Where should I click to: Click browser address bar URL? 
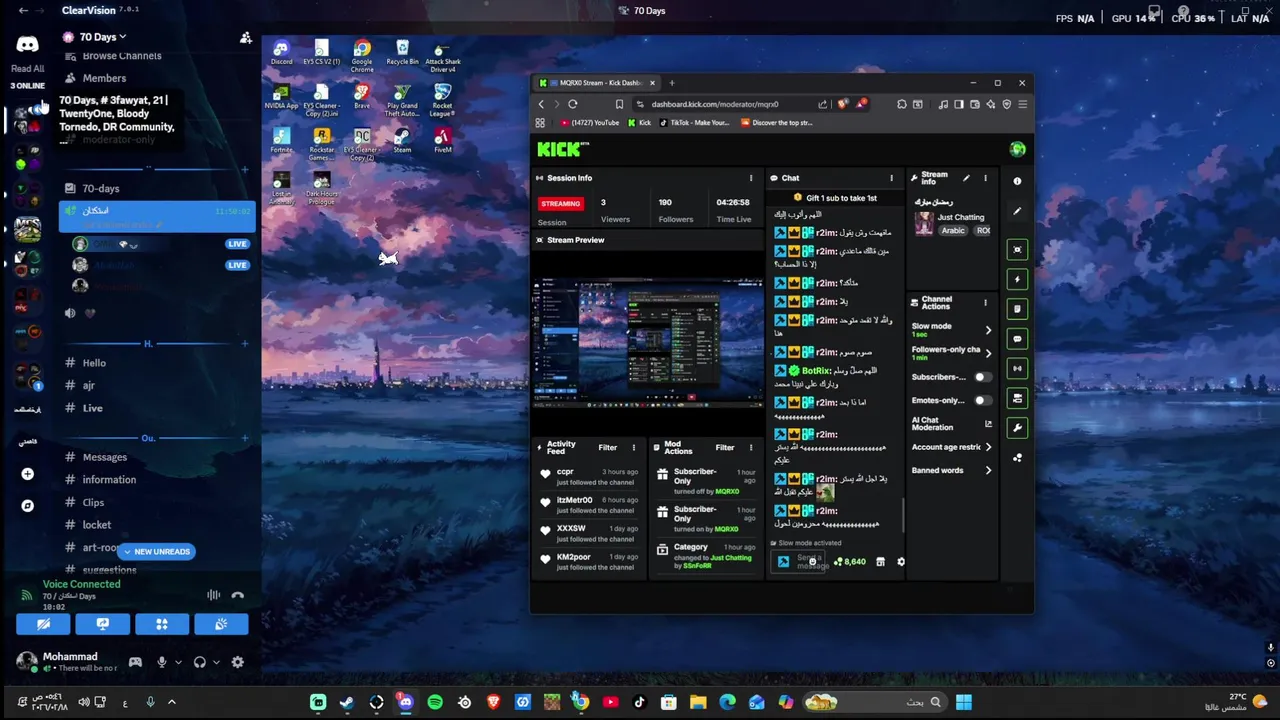(x=715, y=104)
